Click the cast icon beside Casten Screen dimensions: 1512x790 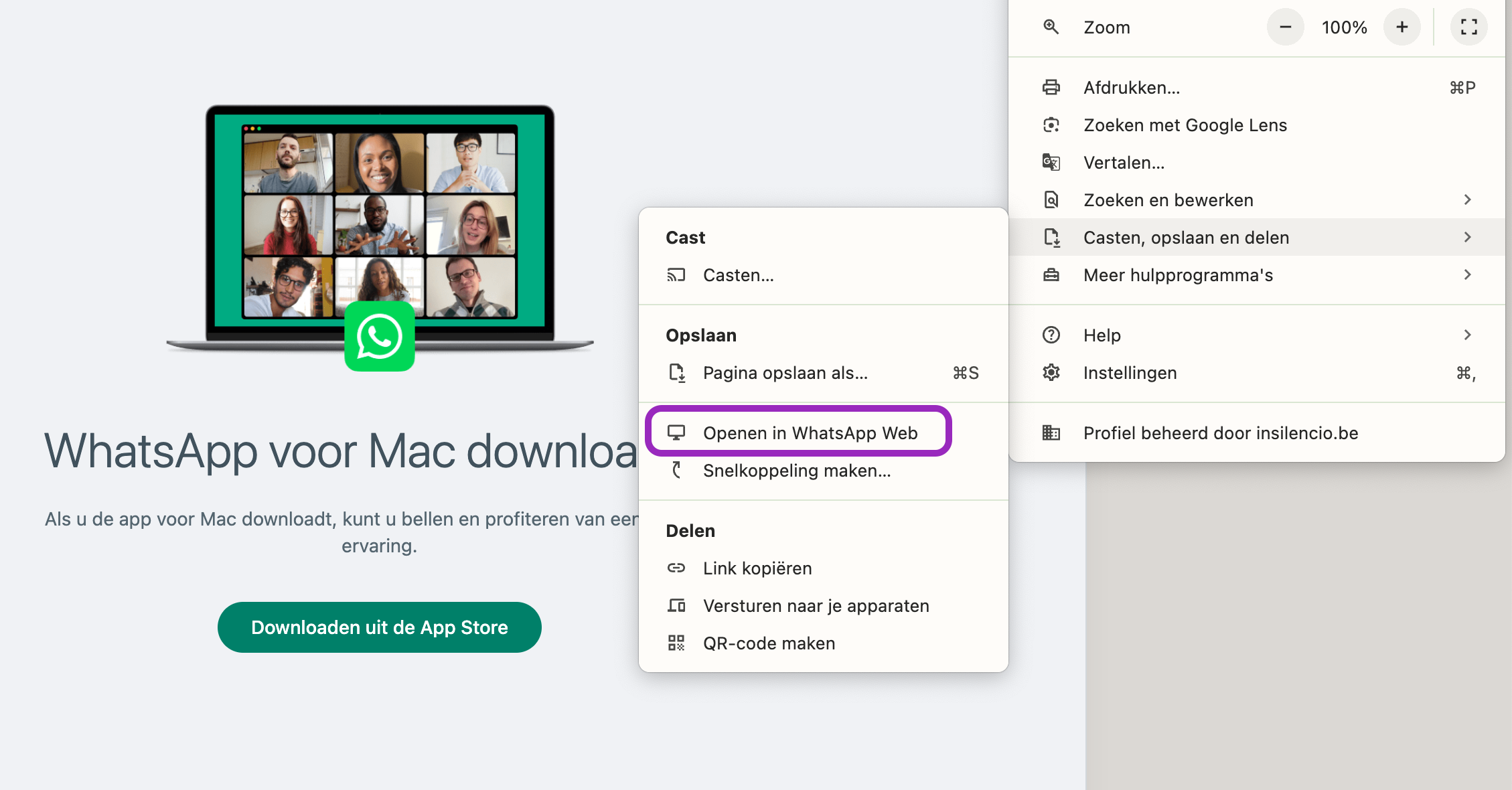click(676, 275)
